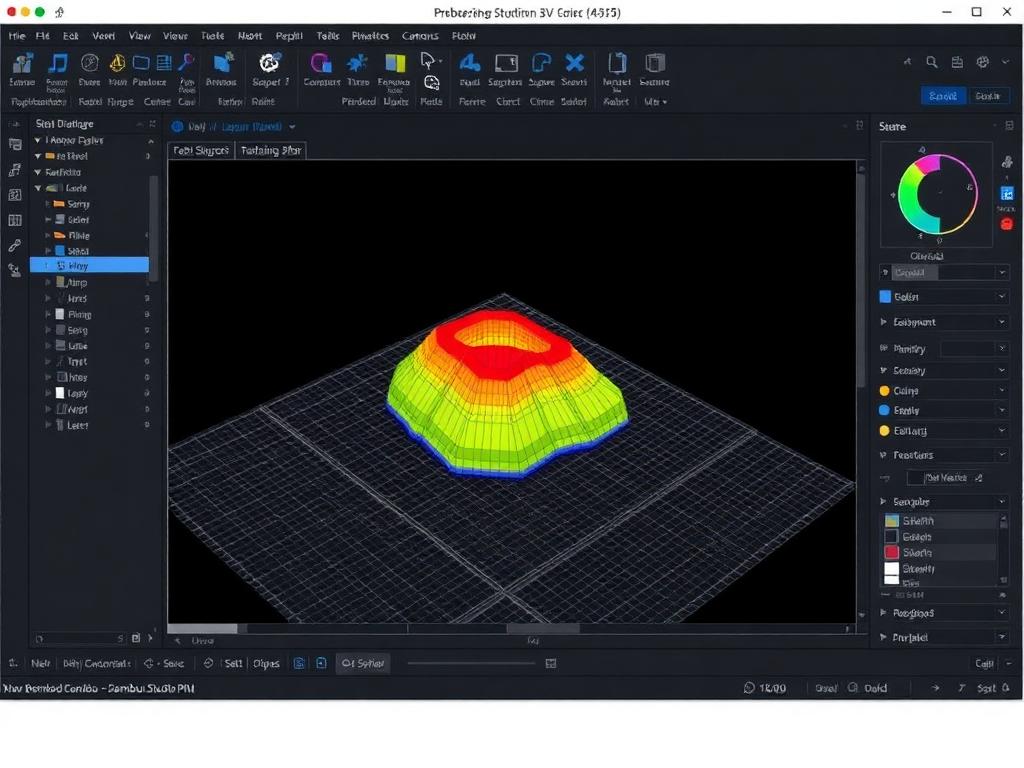Toggle the round Doid indicator in status bar
Screen dimensions: 1024x768
pyautogui.click(x=853, y=688)
